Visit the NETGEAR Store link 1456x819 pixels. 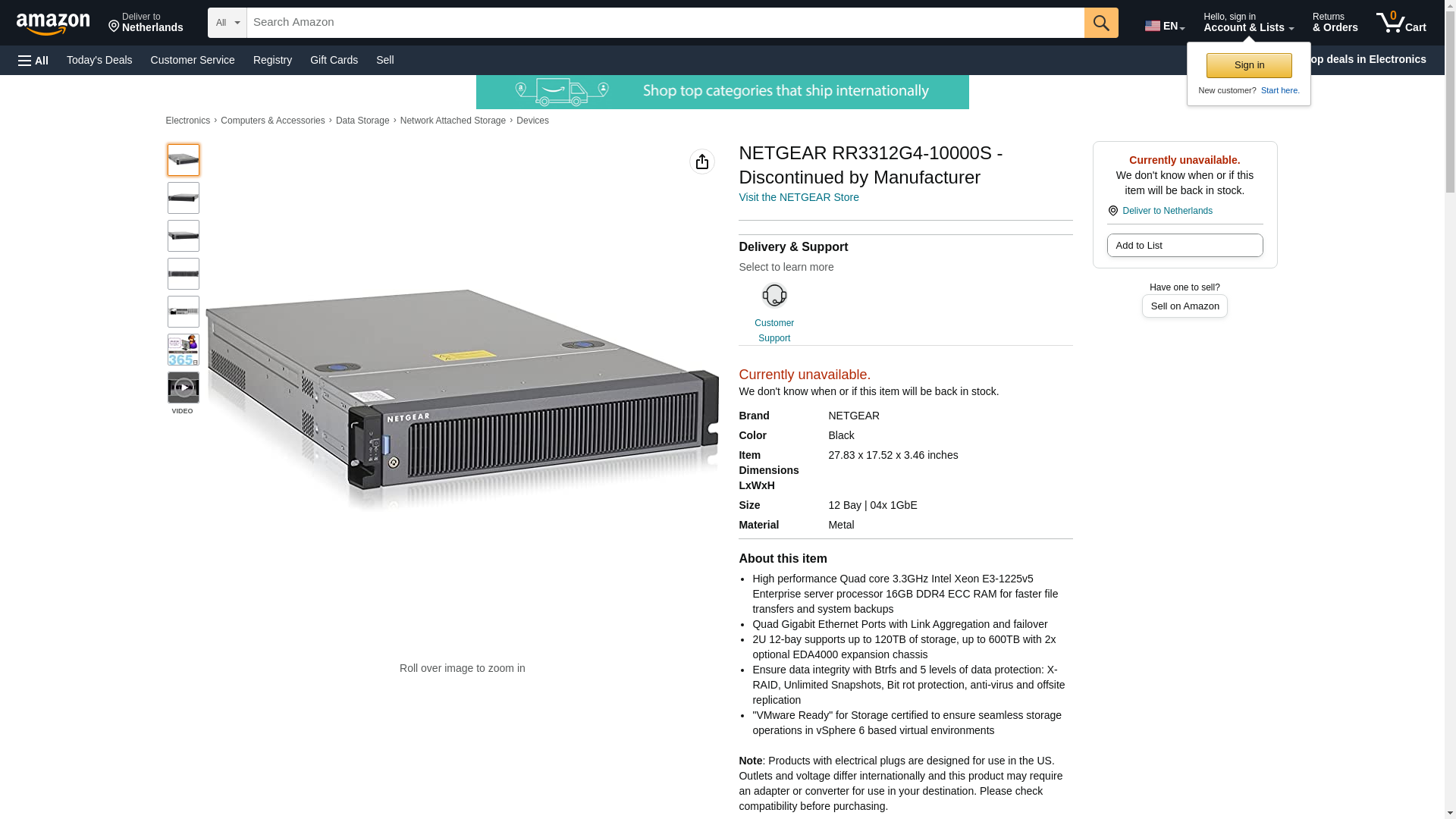799,197
